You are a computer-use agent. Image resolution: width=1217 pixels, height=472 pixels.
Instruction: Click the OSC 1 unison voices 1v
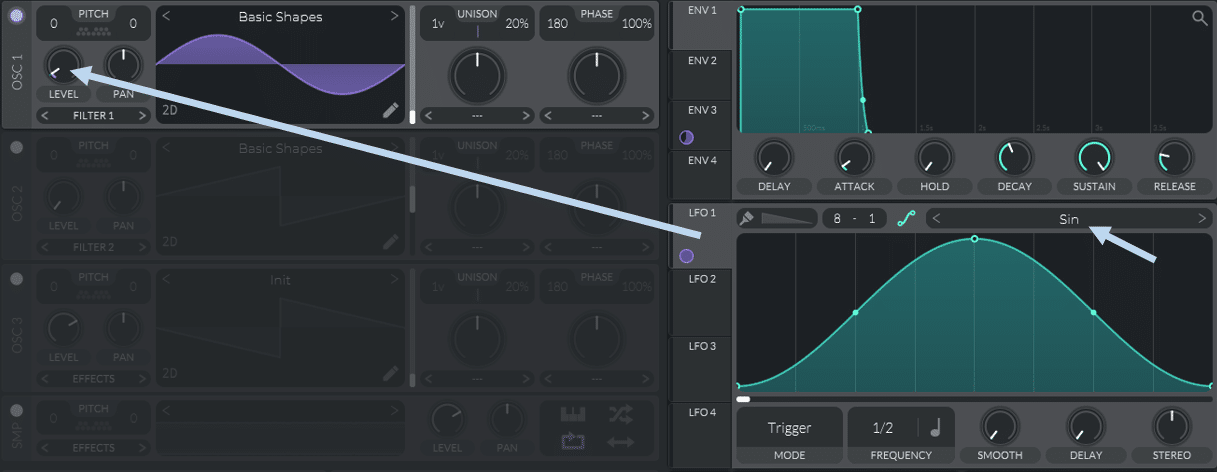point(438,23)
